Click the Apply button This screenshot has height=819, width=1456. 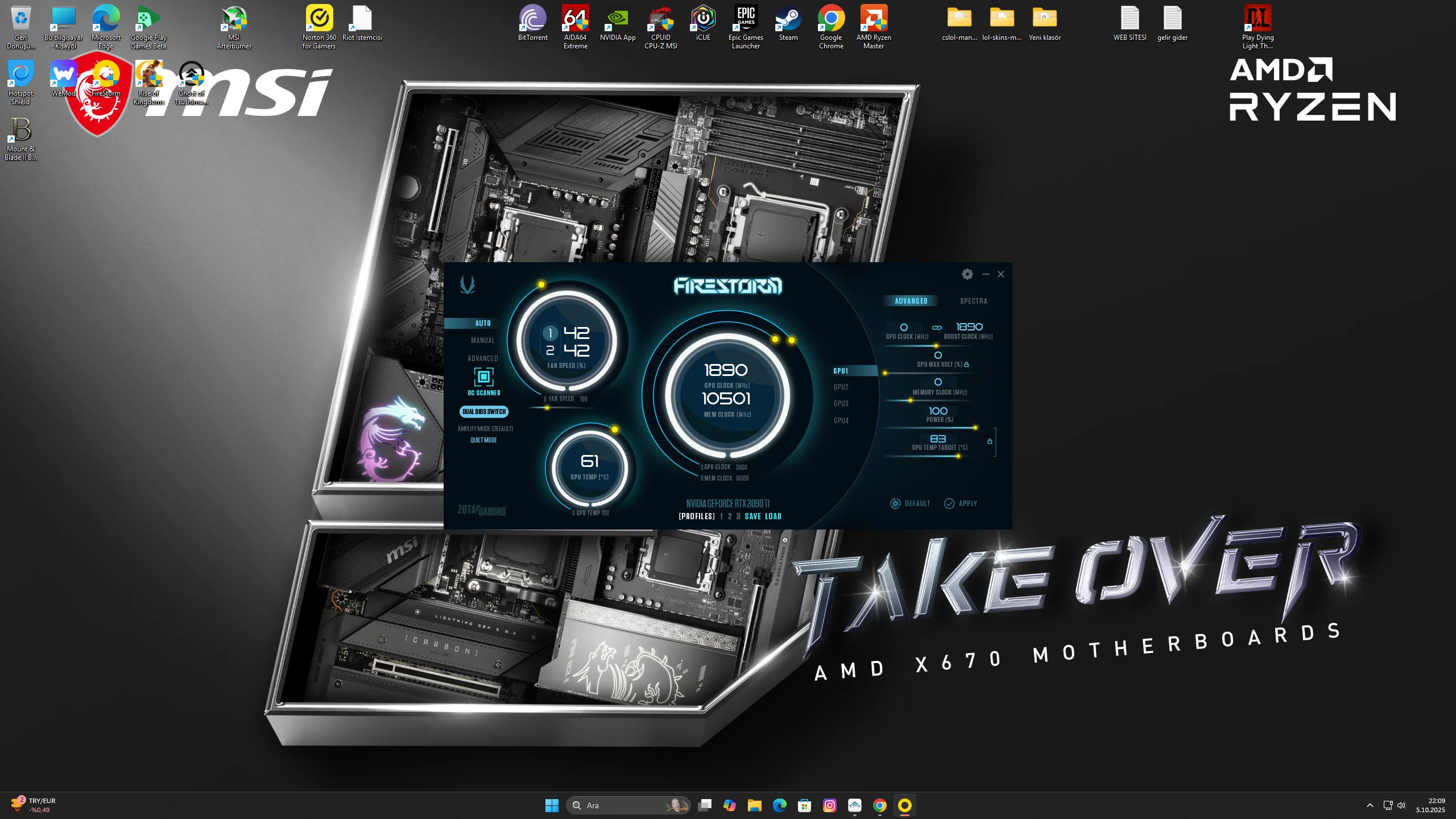tap(961, 503)
